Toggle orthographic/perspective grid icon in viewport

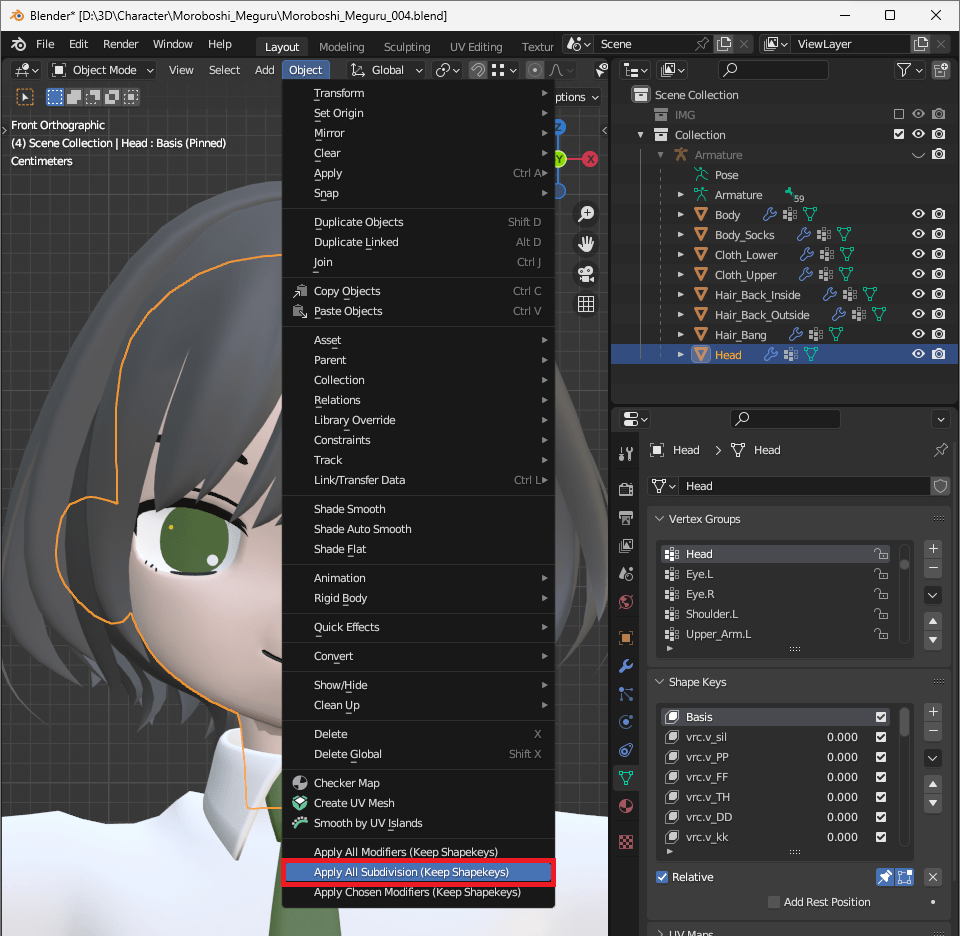(586, 304)
